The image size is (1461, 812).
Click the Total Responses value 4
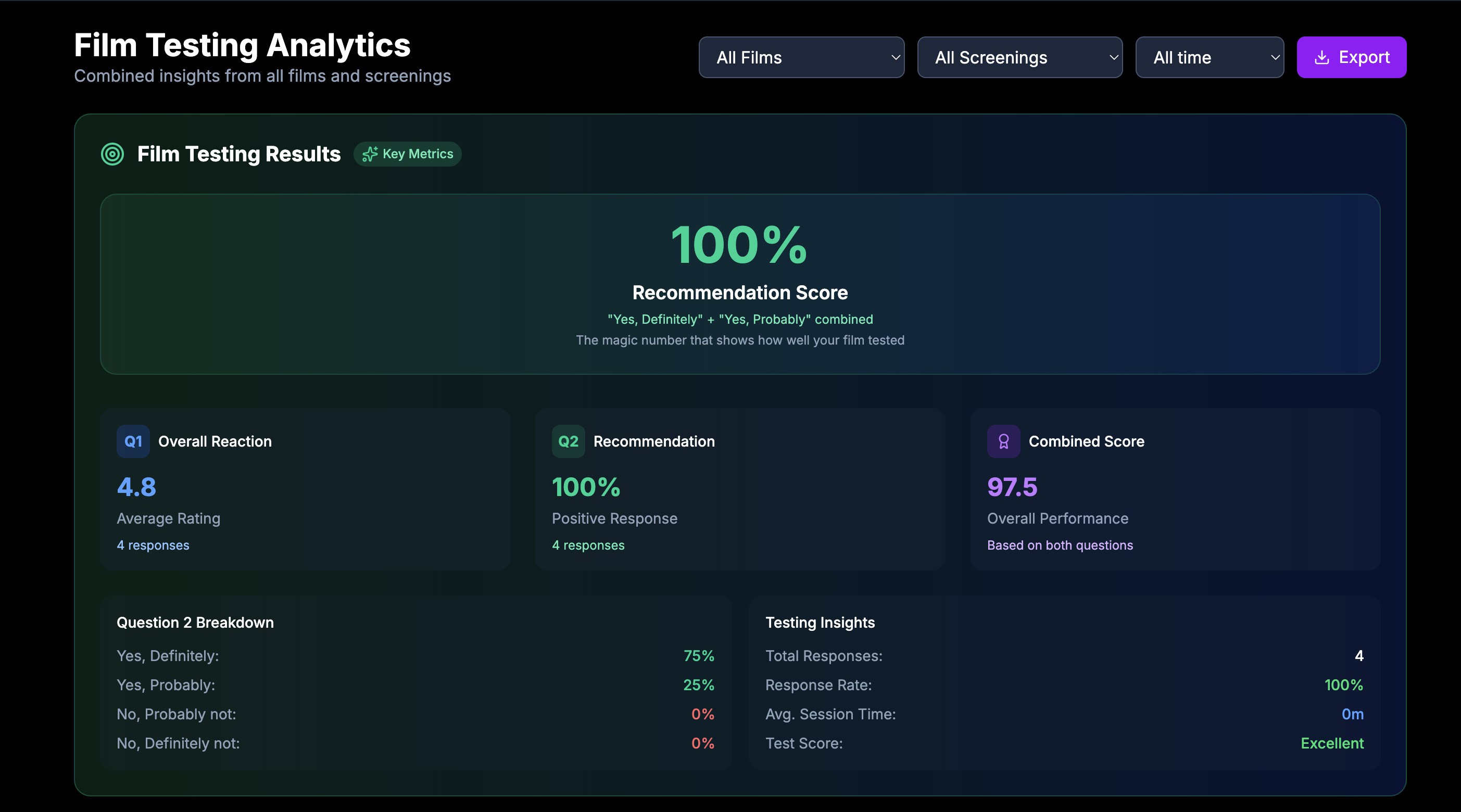(1359, 655)
